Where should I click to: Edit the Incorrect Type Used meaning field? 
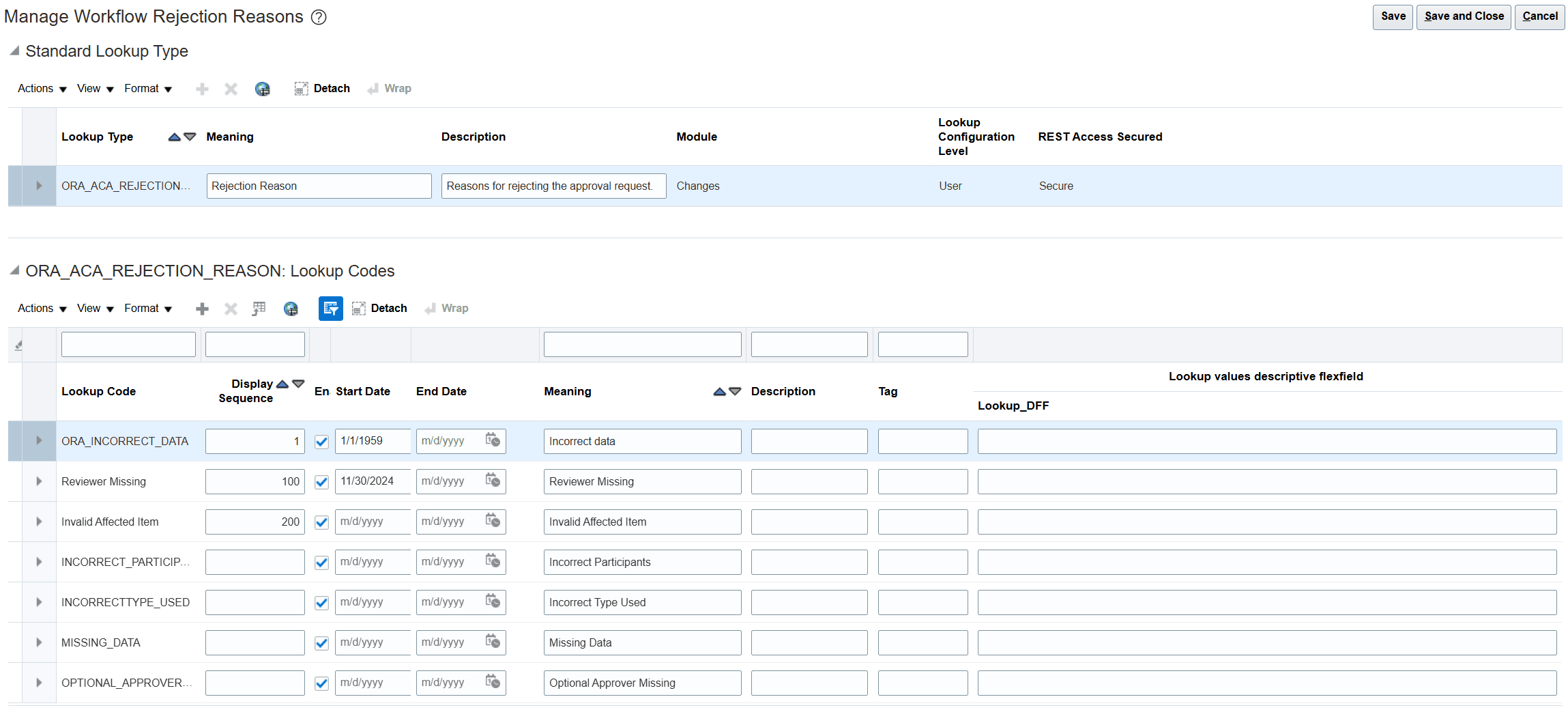pos(642,602)
